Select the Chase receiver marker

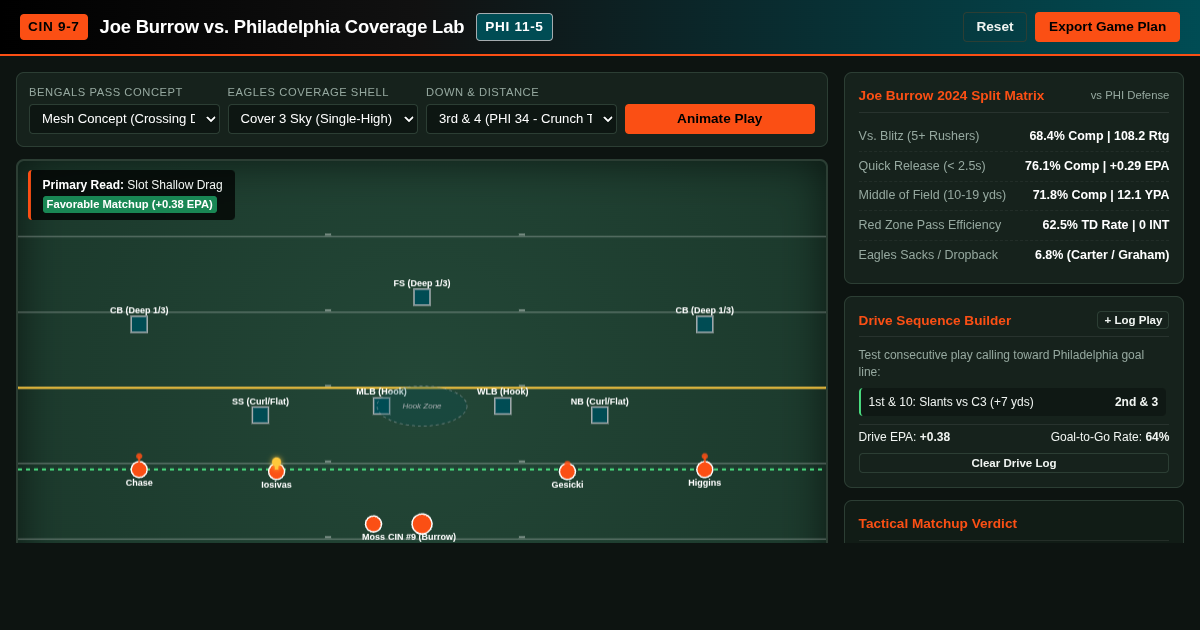[139, 469]
